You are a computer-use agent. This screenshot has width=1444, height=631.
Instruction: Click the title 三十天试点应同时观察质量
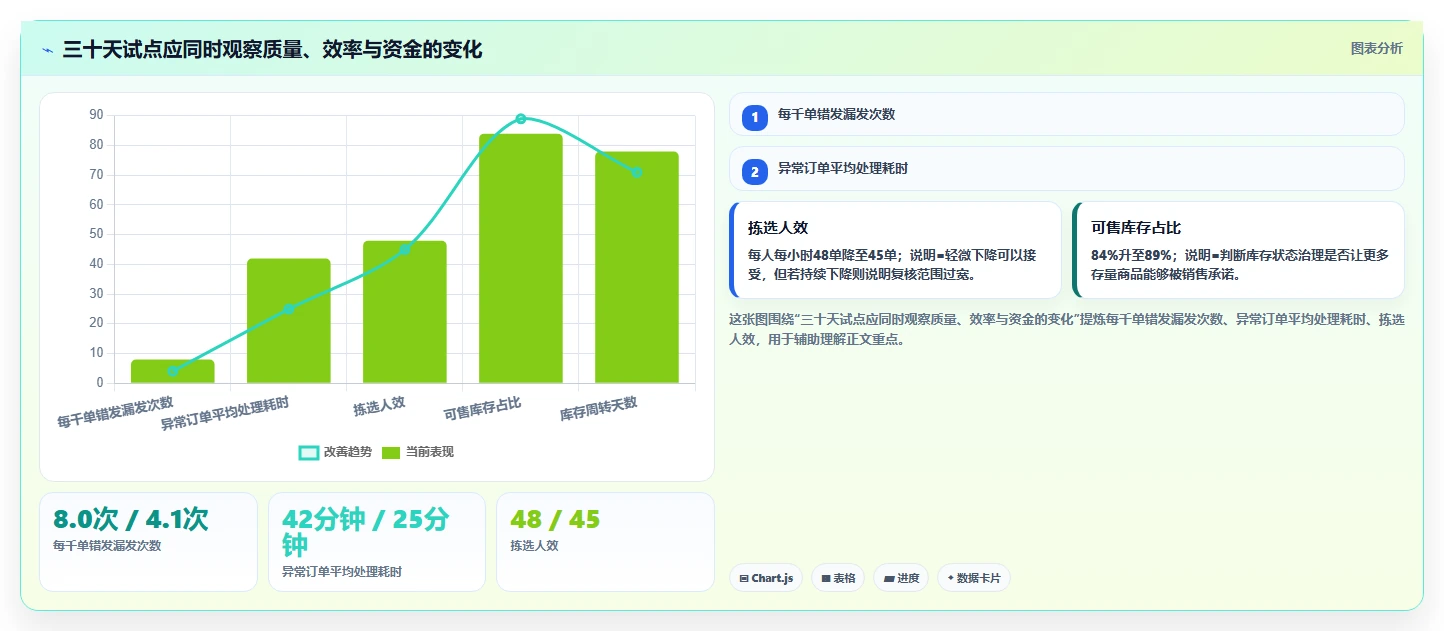(x=272, y=49)
